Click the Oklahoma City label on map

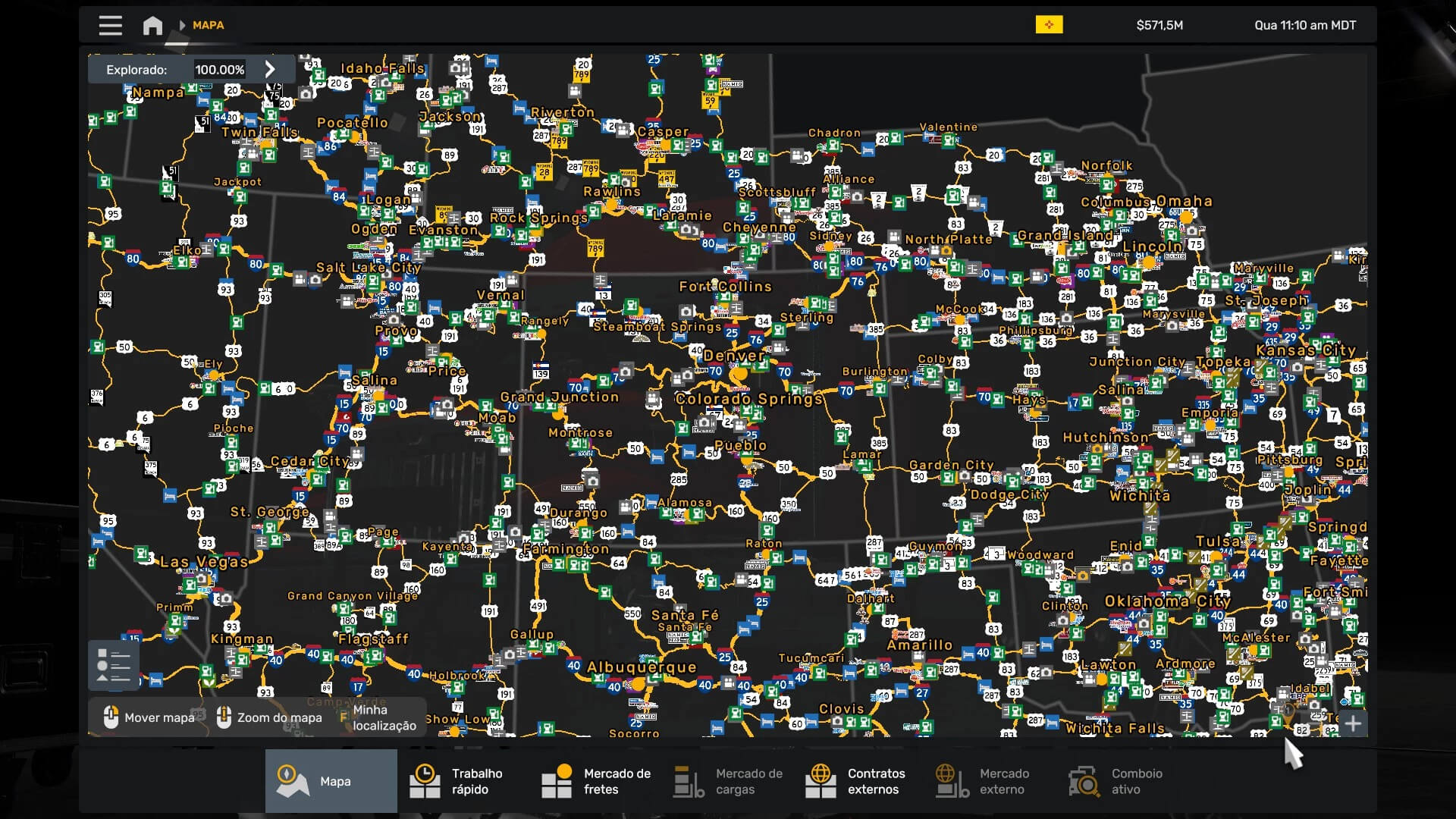[x=1167, y=601]
